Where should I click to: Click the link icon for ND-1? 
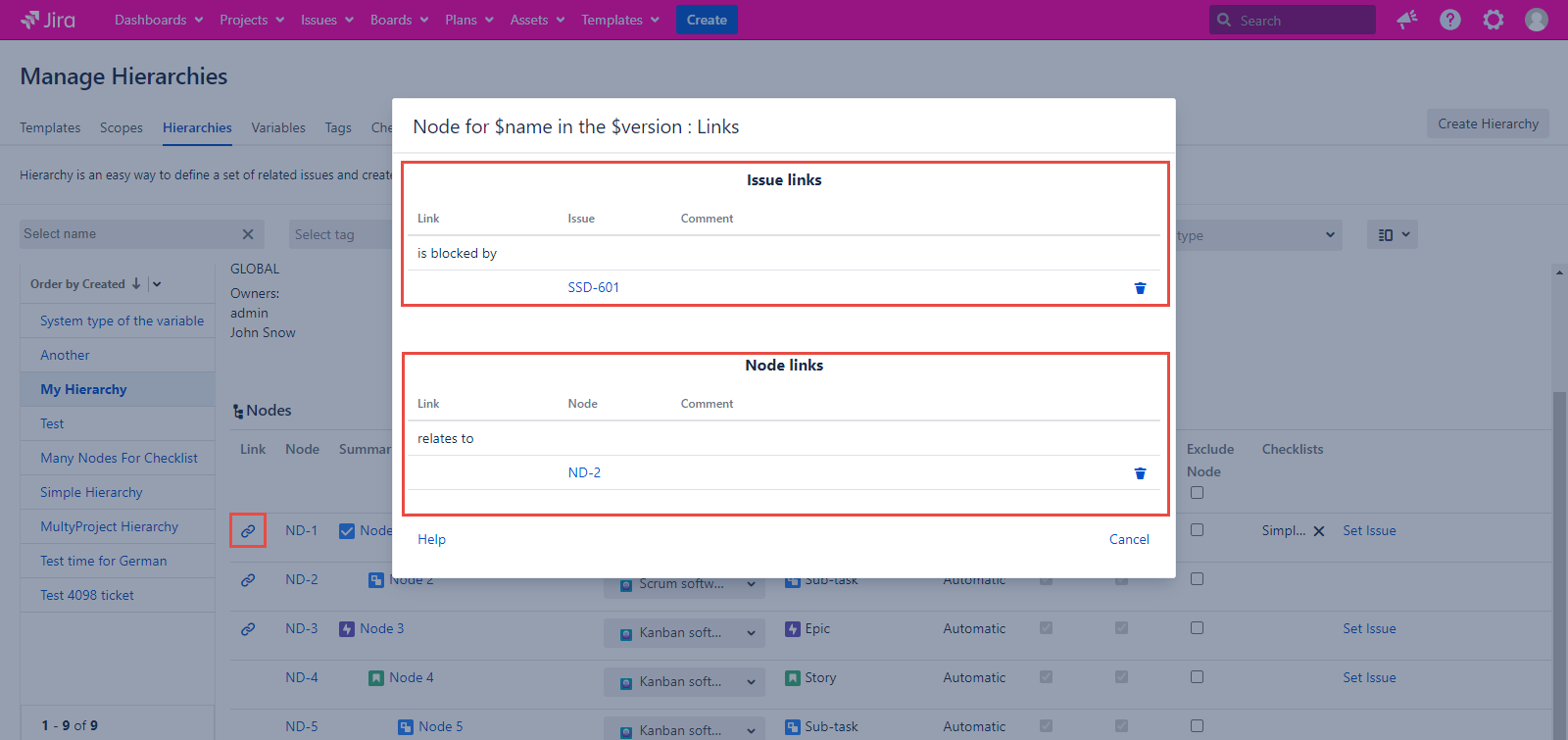pos(248,530)
